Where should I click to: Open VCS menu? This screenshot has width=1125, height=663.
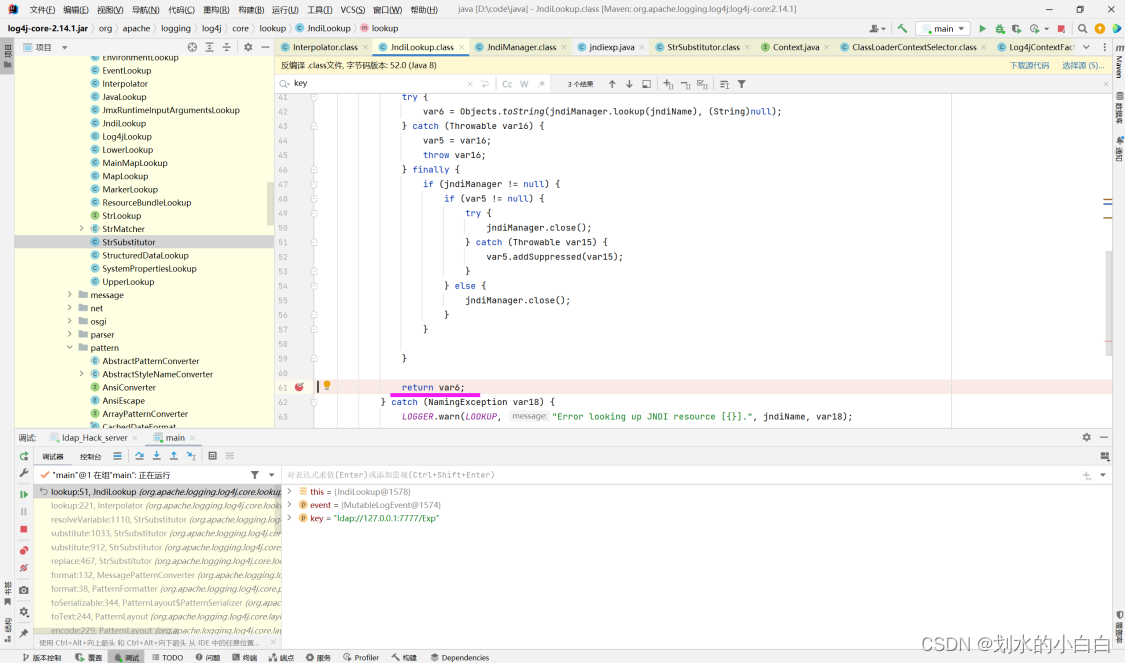[x=352, y=10]
